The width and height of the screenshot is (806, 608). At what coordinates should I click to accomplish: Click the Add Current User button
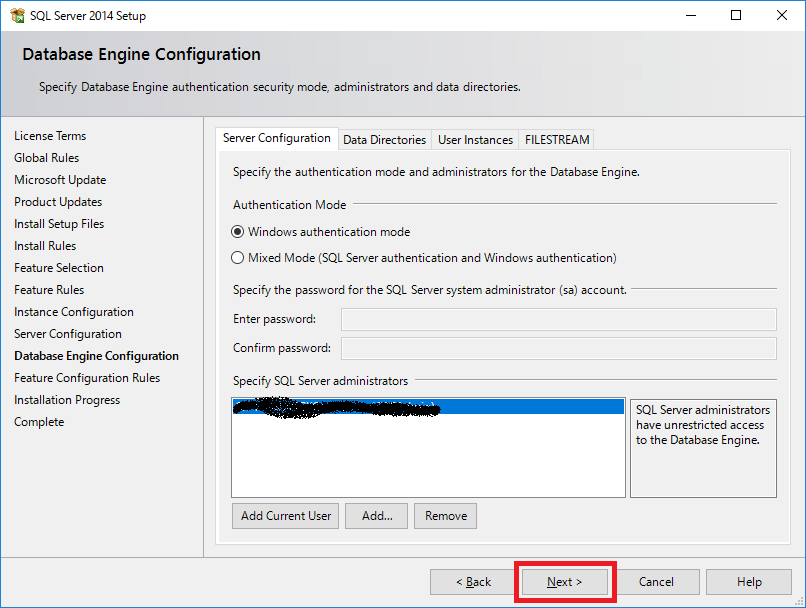pyautogui.click(x=286, y=516)
